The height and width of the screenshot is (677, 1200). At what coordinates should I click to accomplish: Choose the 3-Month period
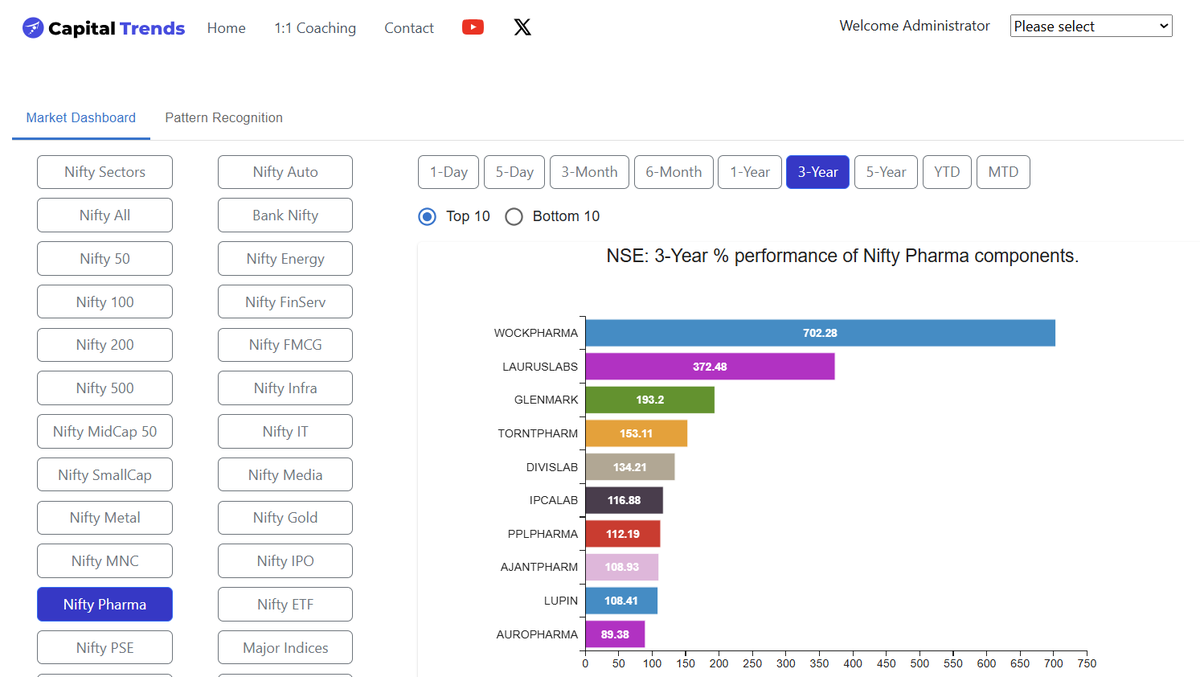[589, 172]
